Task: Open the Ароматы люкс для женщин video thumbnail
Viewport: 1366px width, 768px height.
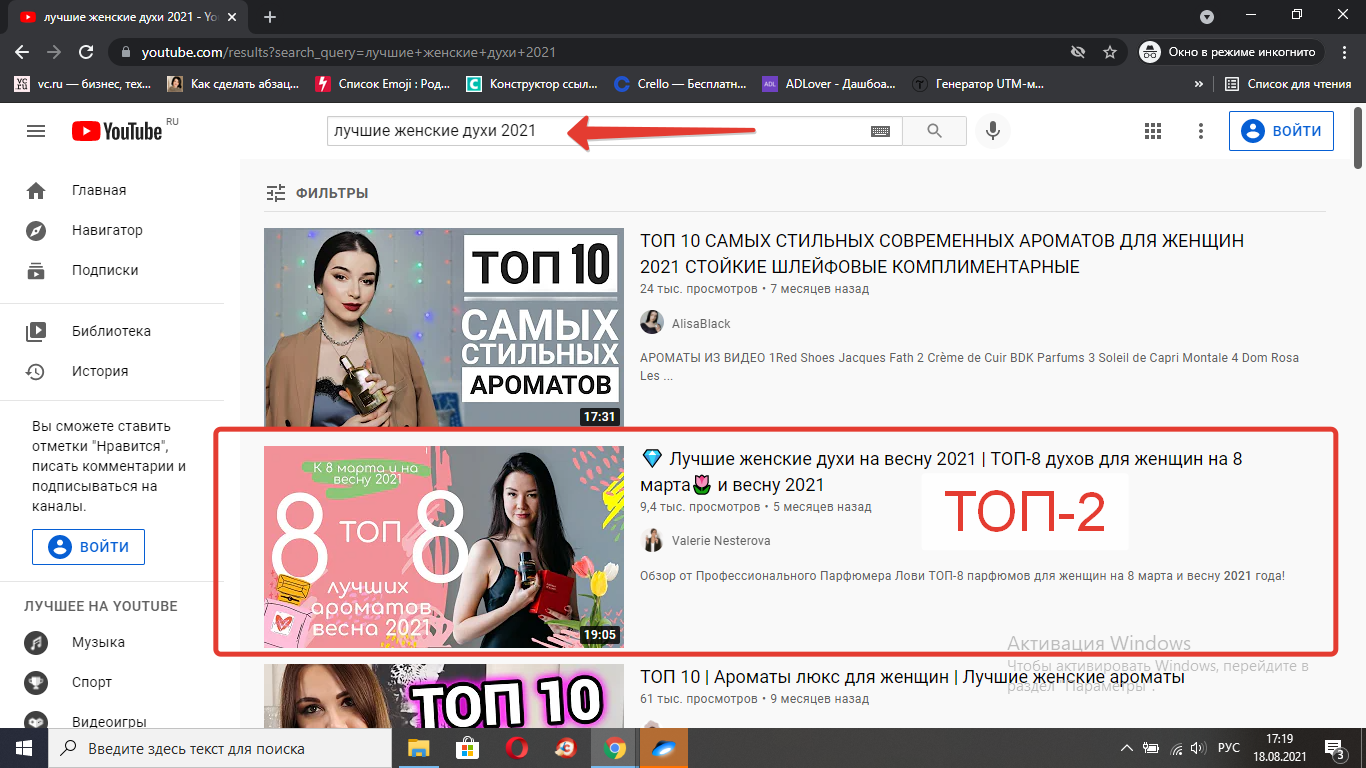Action: point(444,696)
